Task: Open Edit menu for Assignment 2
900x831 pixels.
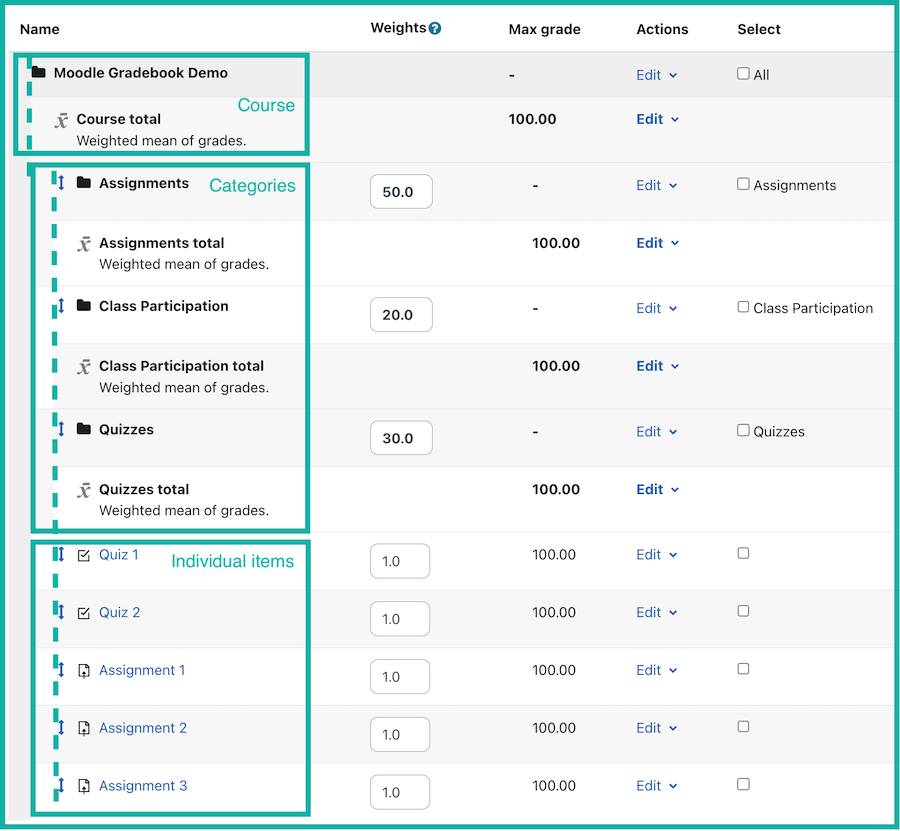Action: 657,728
